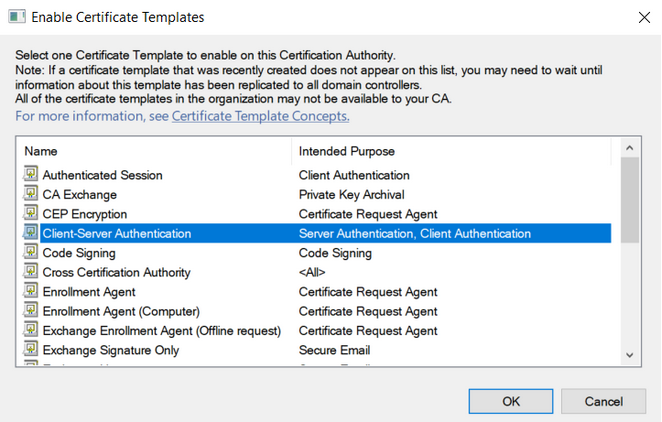This screenshot has width=662, height=422.
Task: Click the Client Authentication purpose cell
Action: (x=354, y=175)
